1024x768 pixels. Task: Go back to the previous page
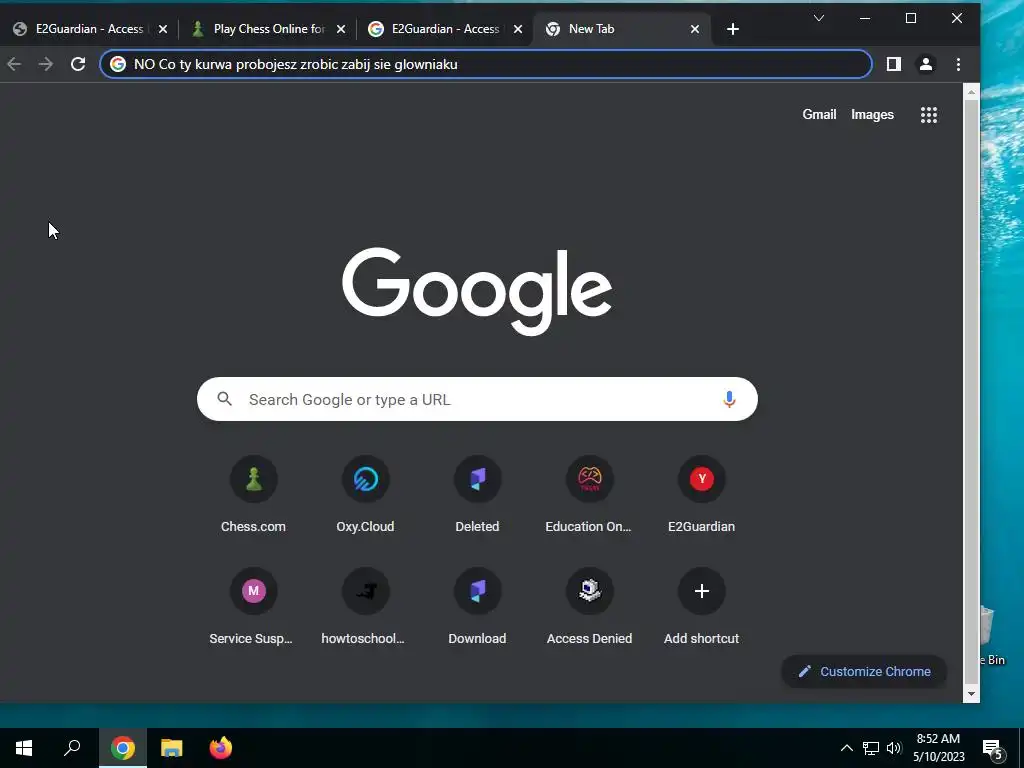click(14, 64)
